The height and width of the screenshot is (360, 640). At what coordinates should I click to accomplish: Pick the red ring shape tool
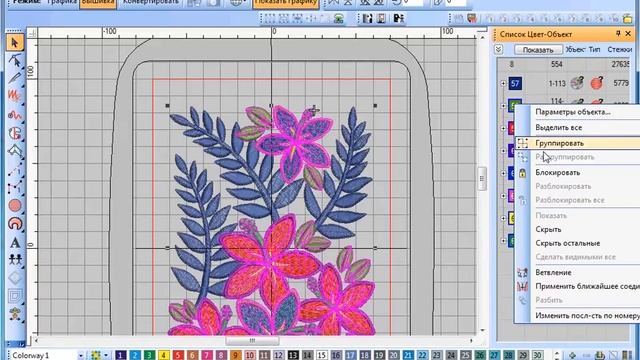[x=15, y=223]
